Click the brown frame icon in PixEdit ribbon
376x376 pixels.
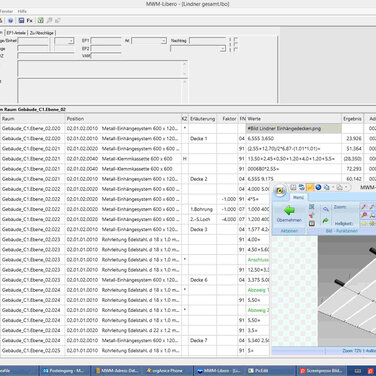coord(312,223)
